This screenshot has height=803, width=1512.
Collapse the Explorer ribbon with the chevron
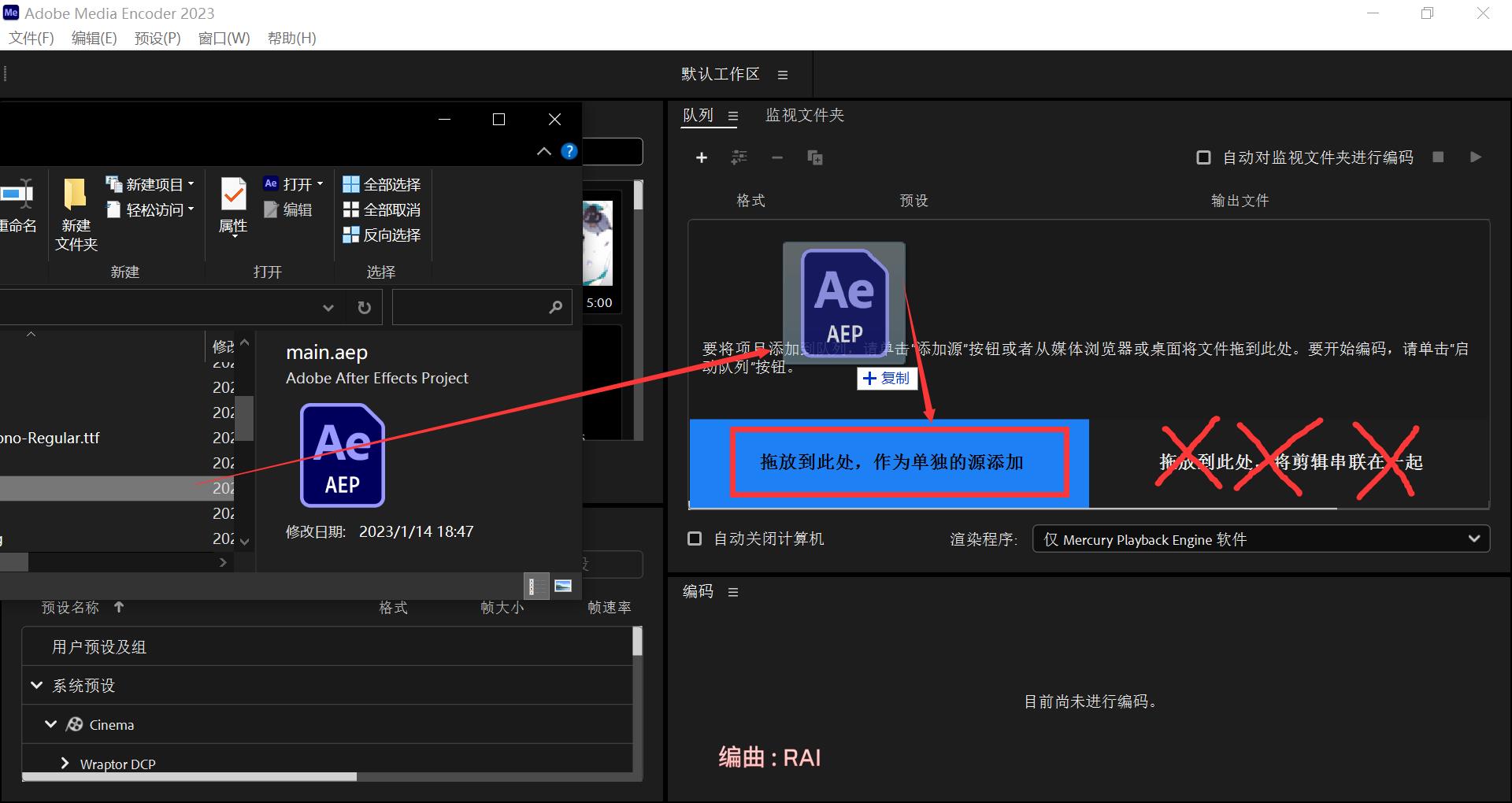pyautogui.click(x=543, y=151)
